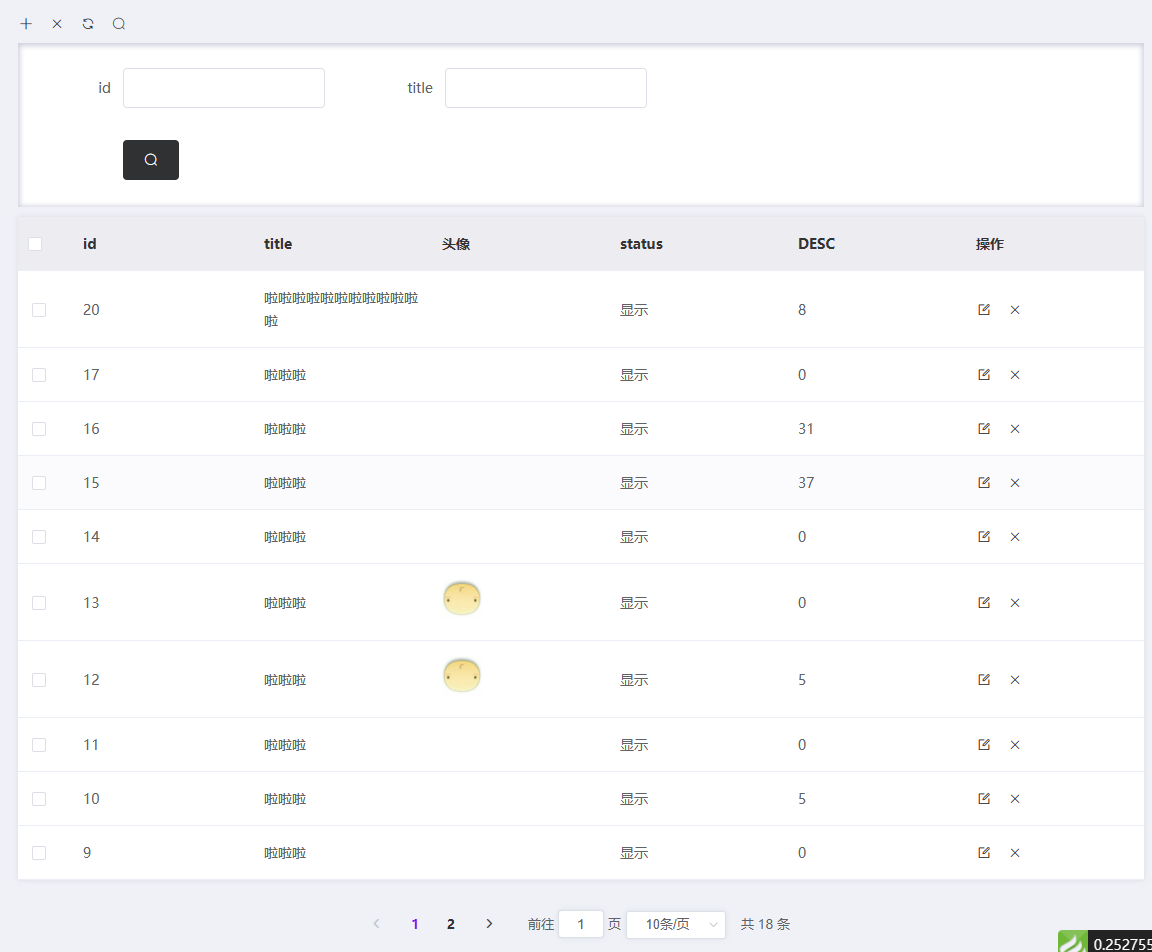Click the previous page arrow
Viewport: 1152px width, 952px height.
tap(376, 924)
